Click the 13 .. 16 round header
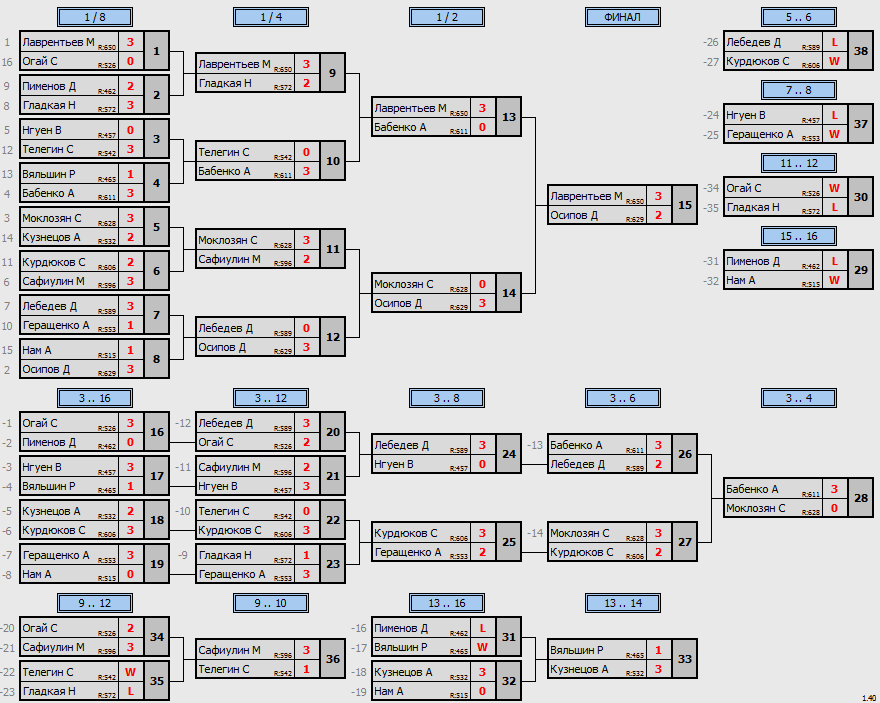Screen dimensions: 880x703 (447, 604)
